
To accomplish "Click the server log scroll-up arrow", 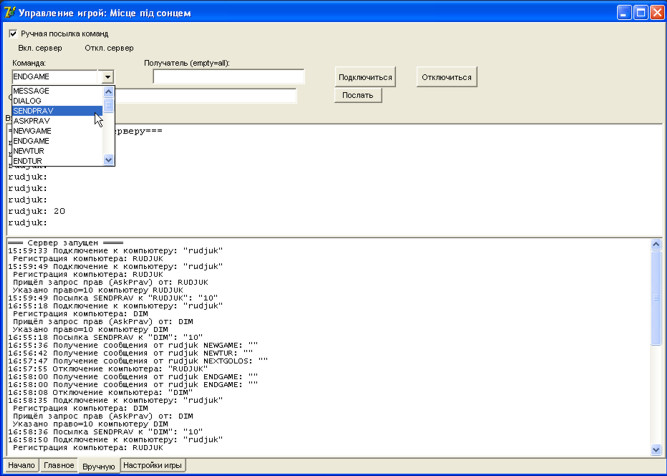I will click(x=656, y=244).
